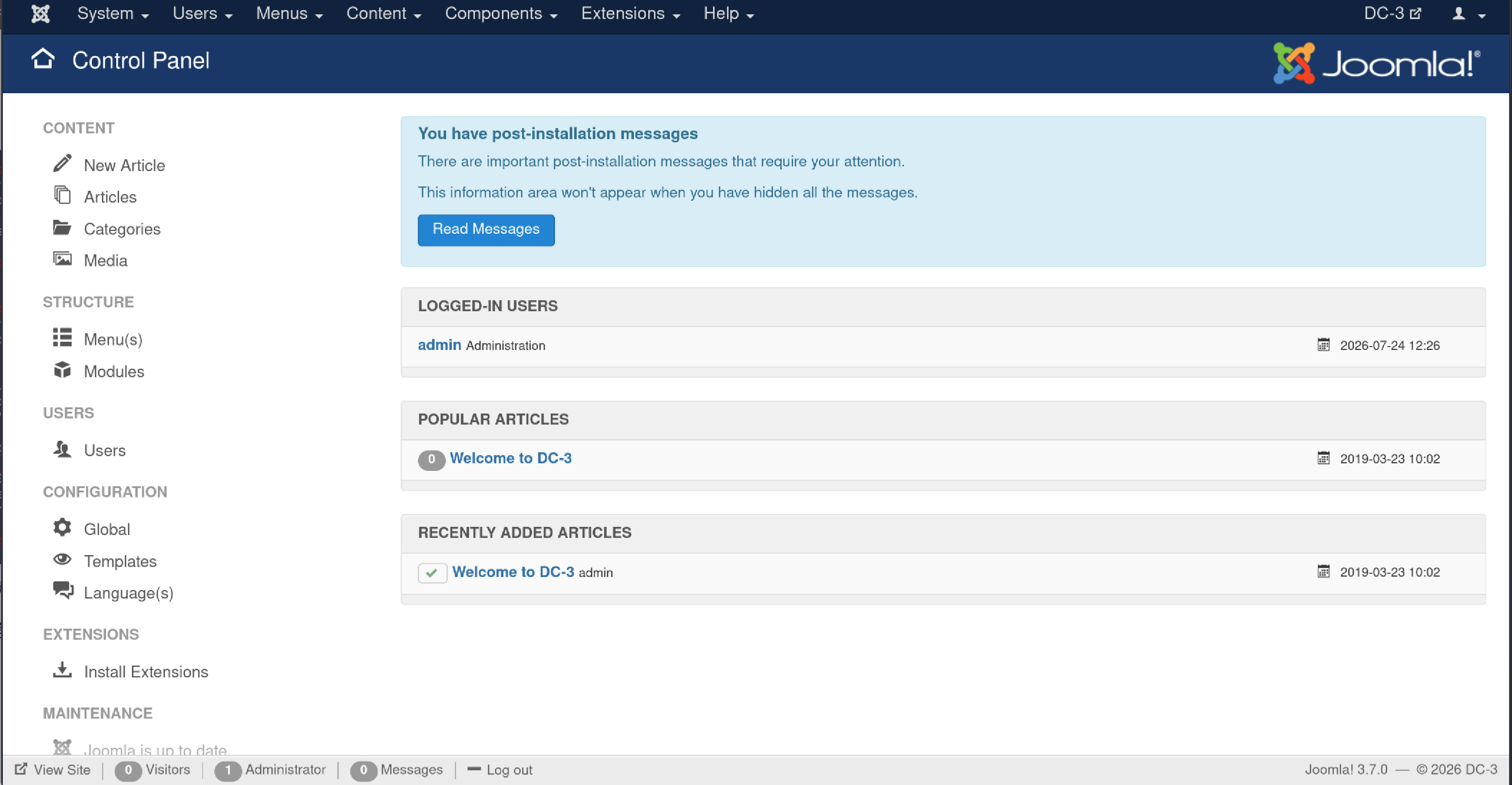
Task: Click calendar icon in Recently Added Articles row
Action: [1324, 571]
